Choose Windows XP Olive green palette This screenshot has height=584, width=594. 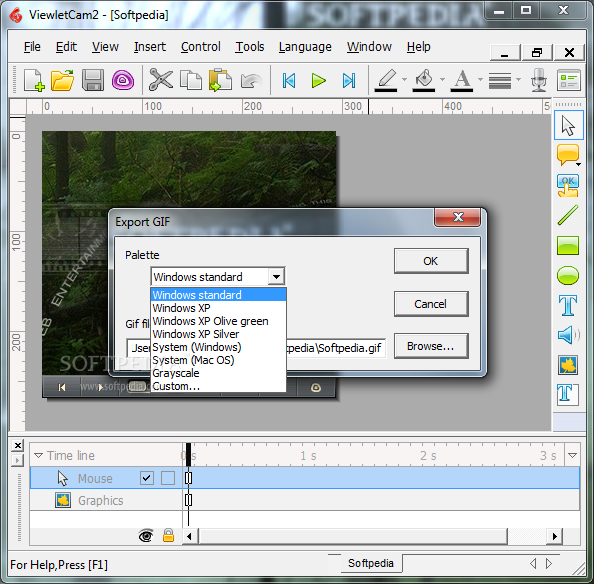[x=218, y=321]
